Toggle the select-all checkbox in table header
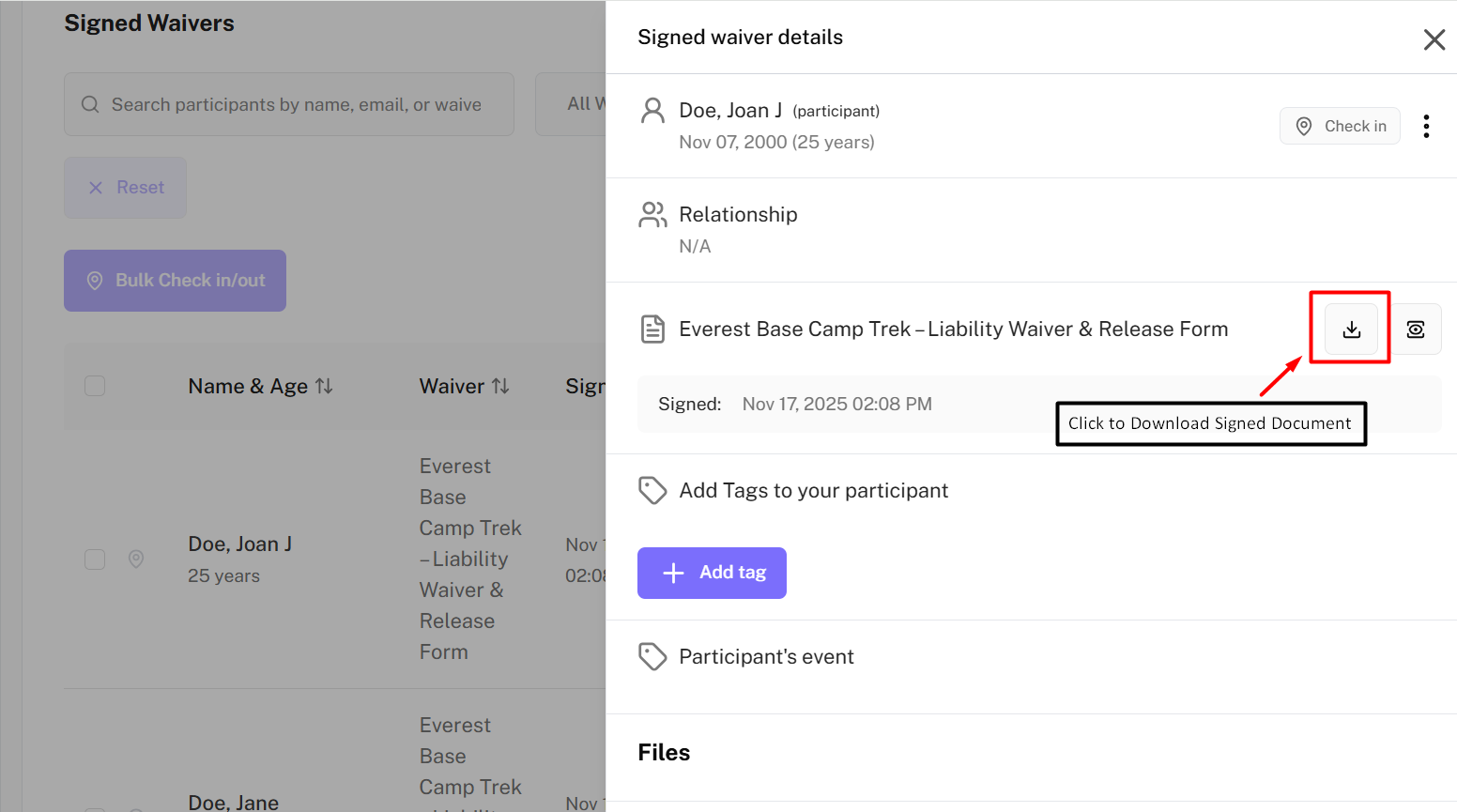The width and height of the screenshot is (1457, 812). pos(95,386)
